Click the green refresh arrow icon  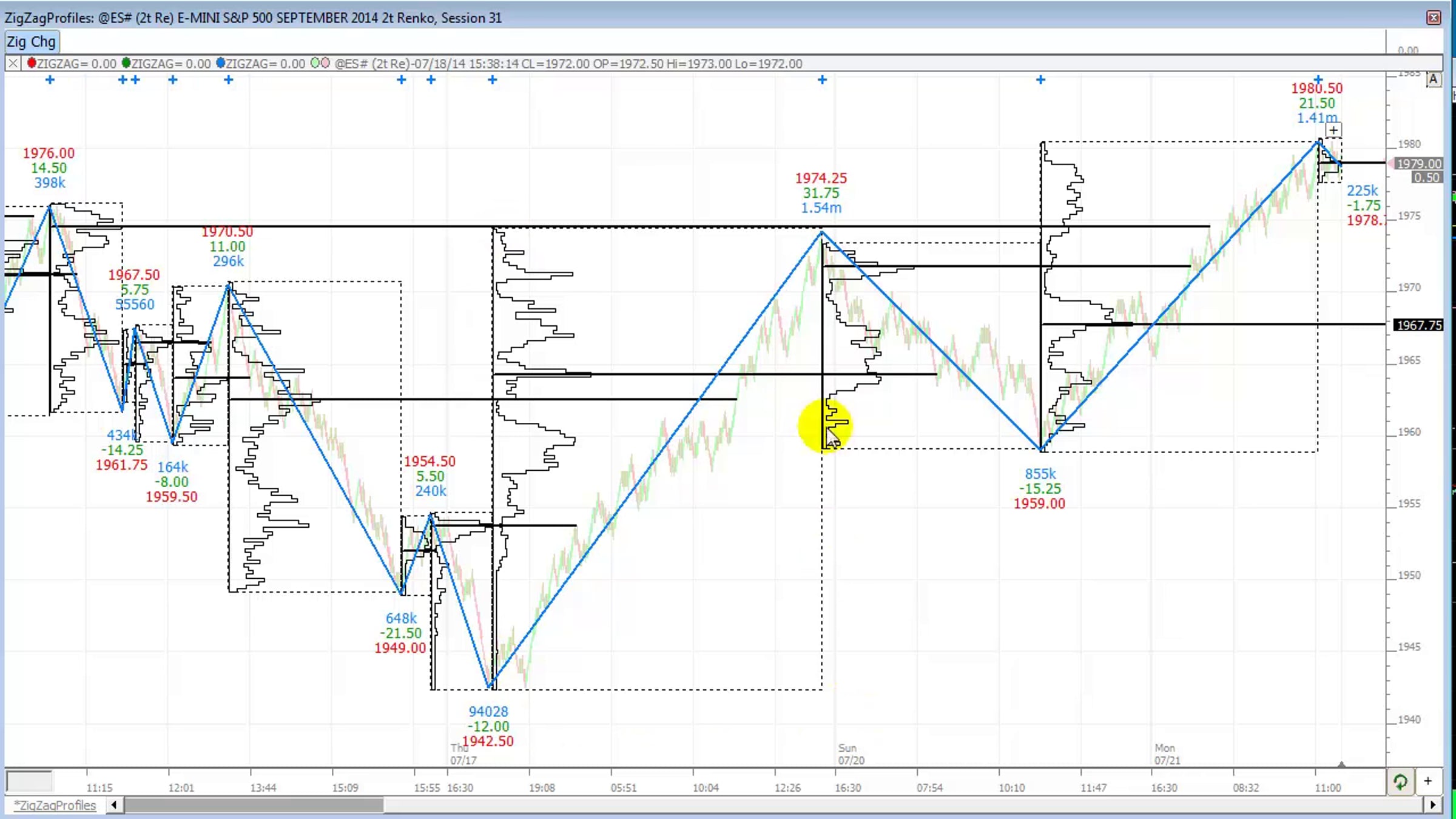[1400, 782]
